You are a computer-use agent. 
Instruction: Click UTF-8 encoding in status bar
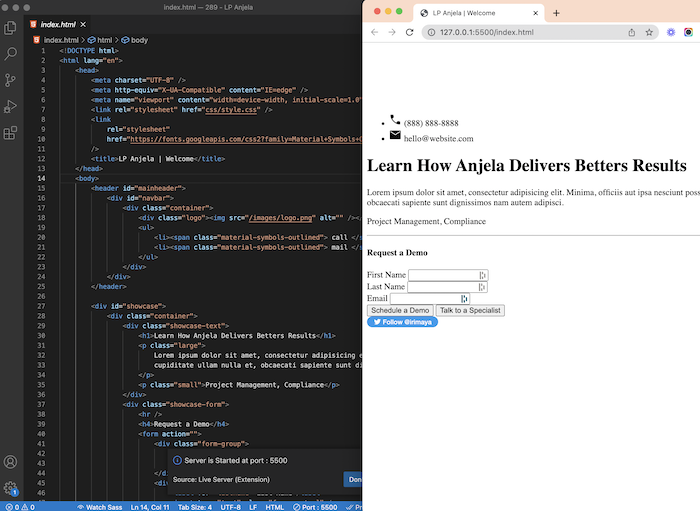230,507
